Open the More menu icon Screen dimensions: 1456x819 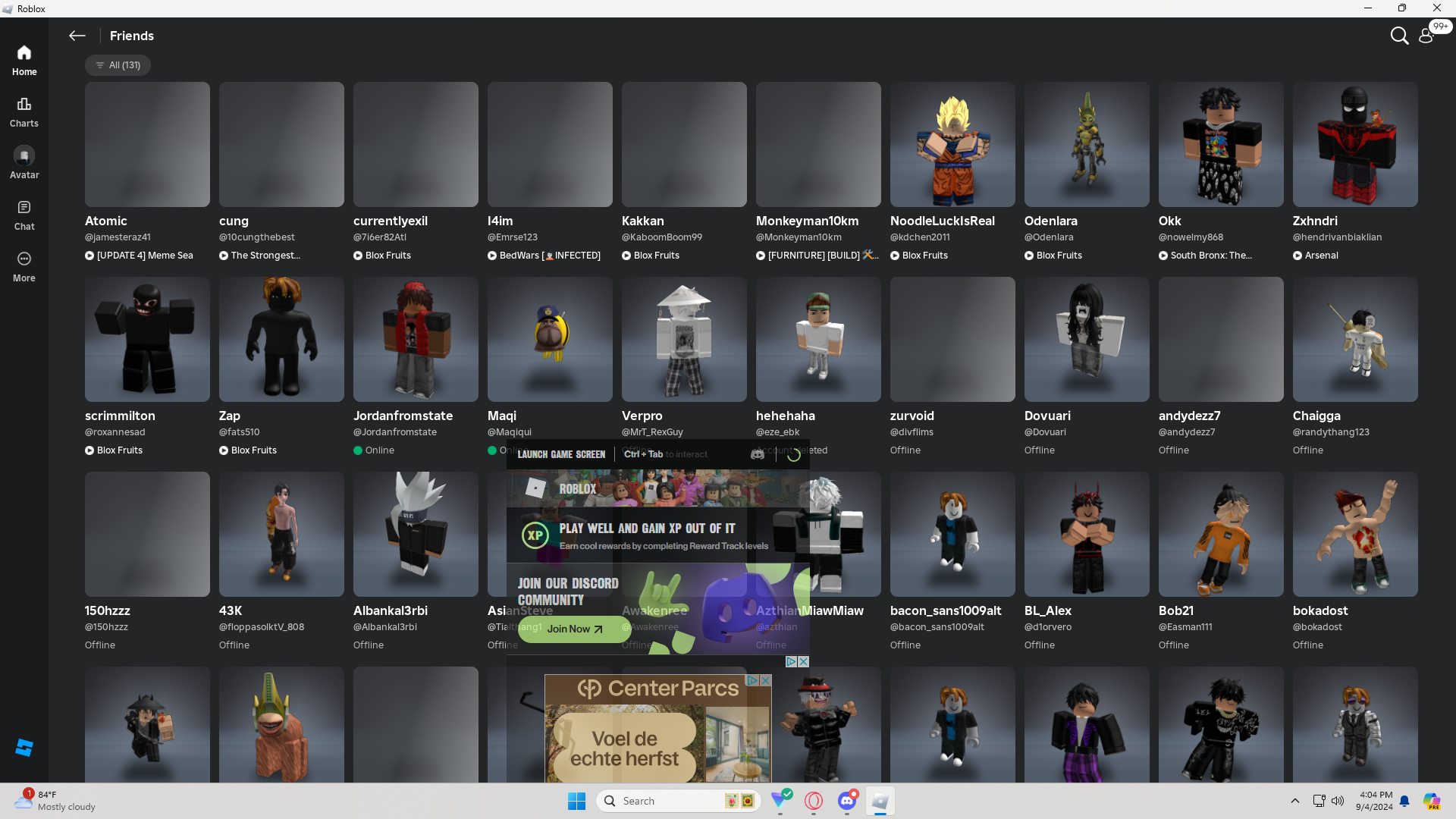24,266
